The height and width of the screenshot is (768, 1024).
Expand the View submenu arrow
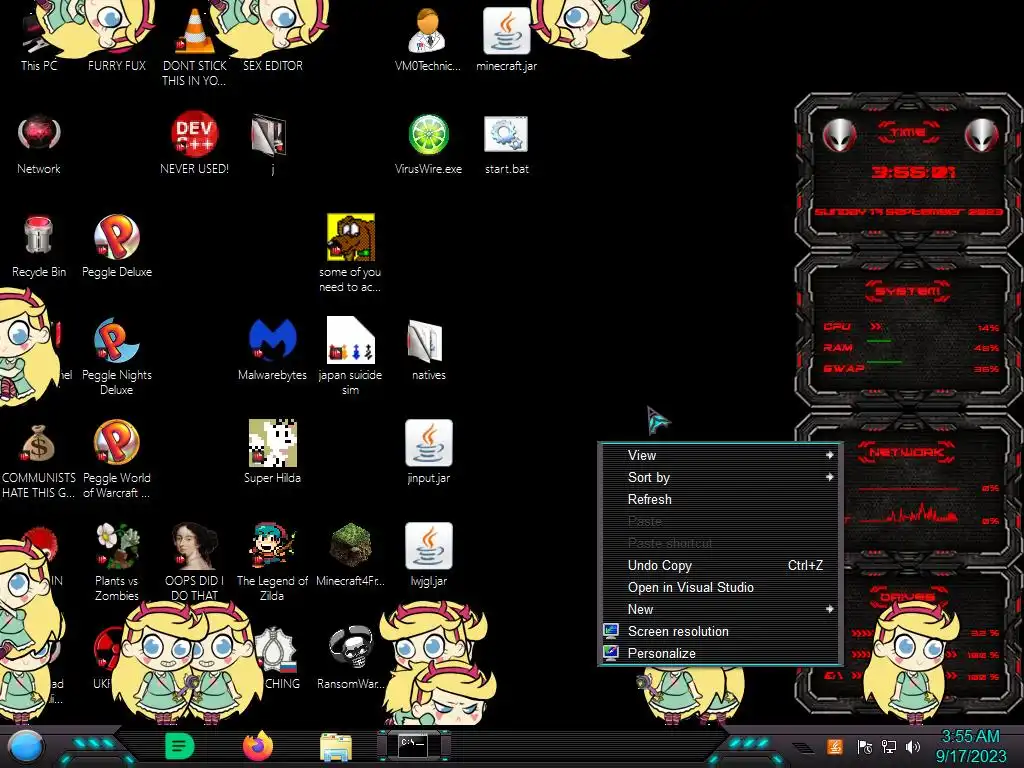829,455
